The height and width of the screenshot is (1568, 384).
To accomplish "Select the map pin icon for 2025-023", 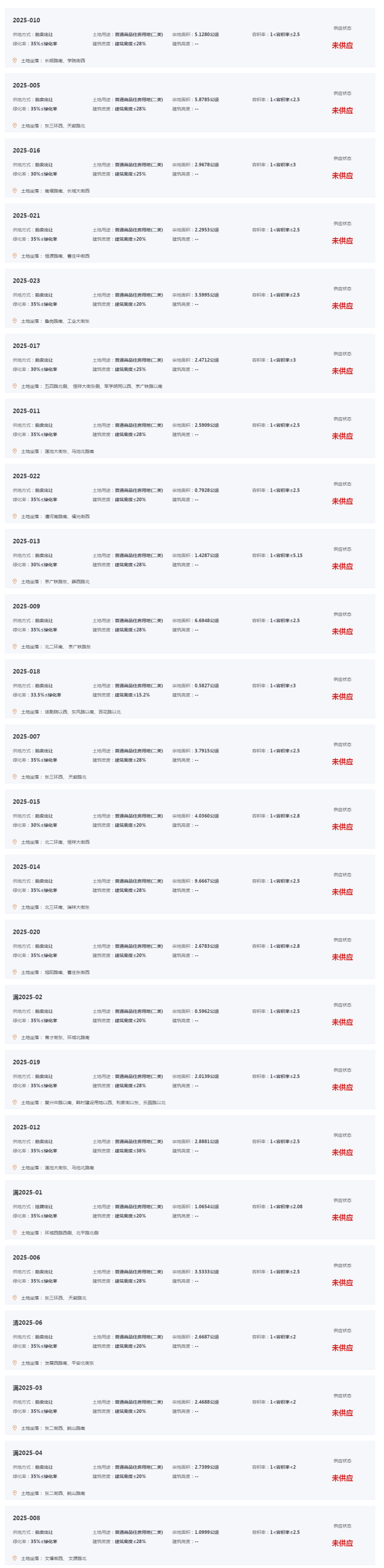I will (15, 321).
